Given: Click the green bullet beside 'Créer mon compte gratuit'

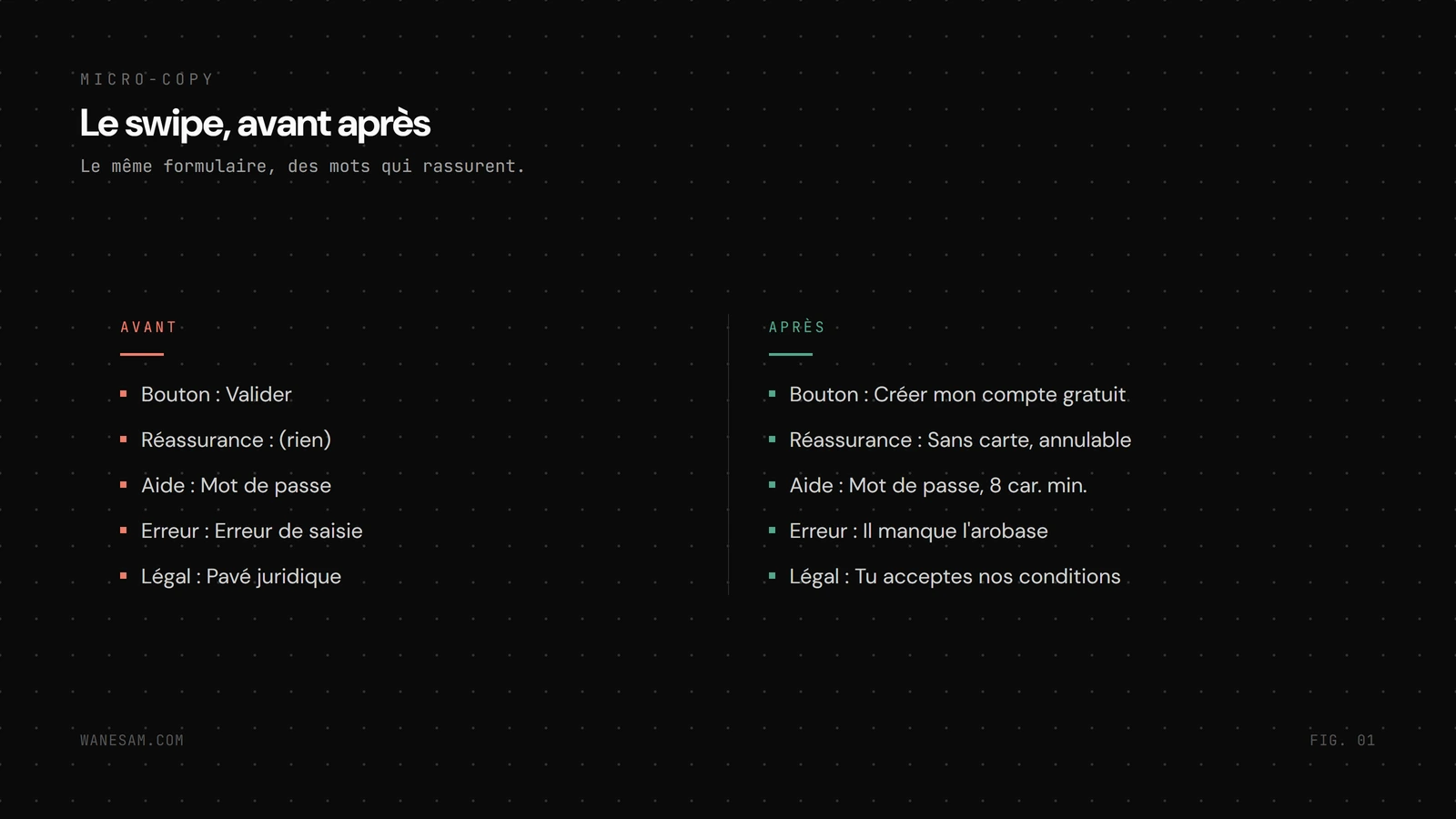Looking at the screenshot, I should tap(773, 394).
